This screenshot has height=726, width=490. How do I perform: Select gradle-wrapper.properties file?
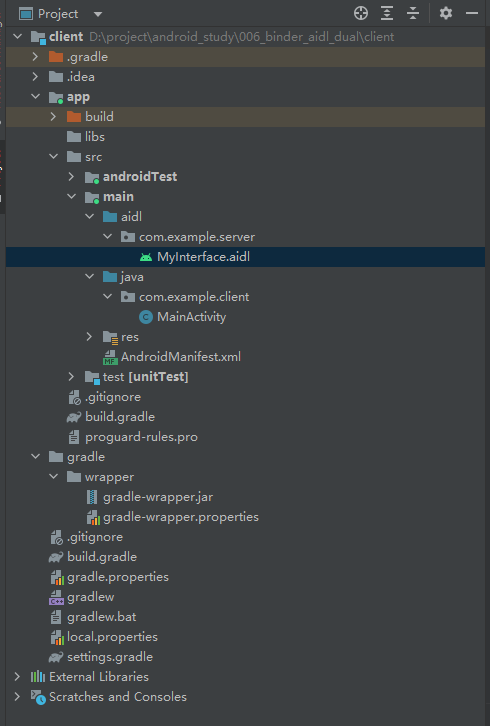coord(181,517)
